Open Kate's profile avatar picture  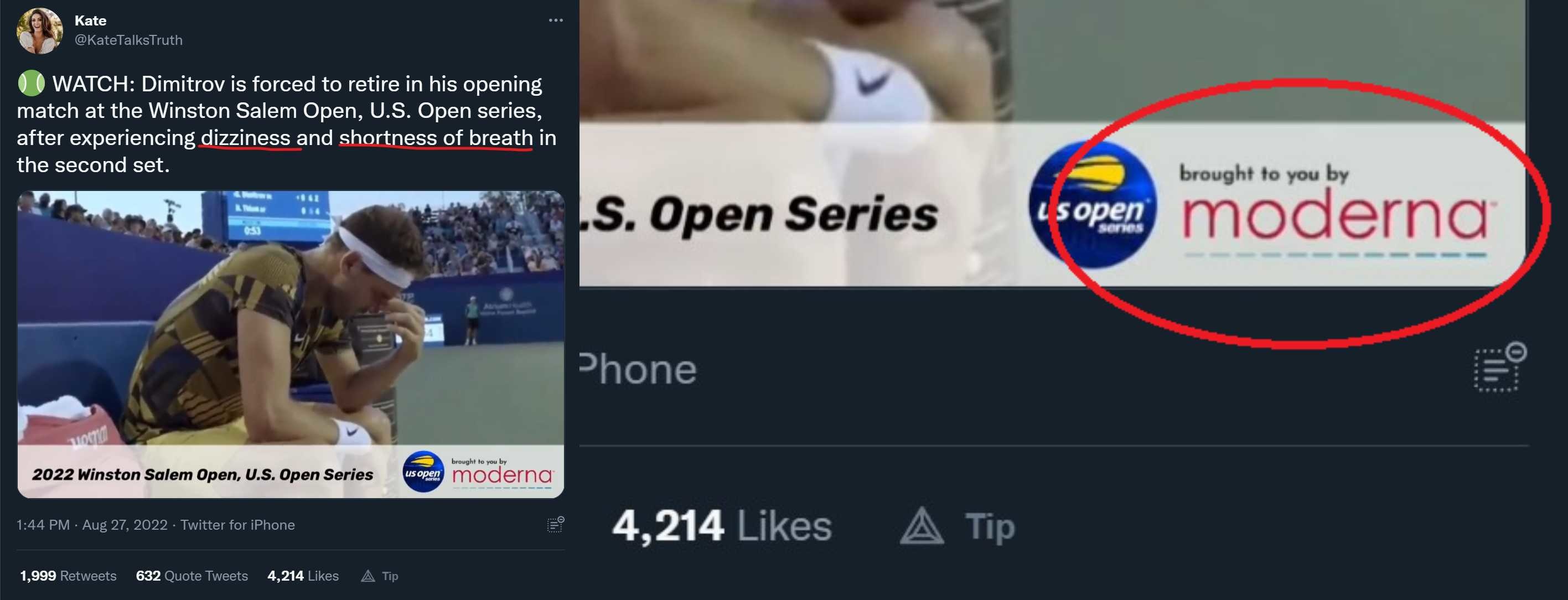pos(39,30)
